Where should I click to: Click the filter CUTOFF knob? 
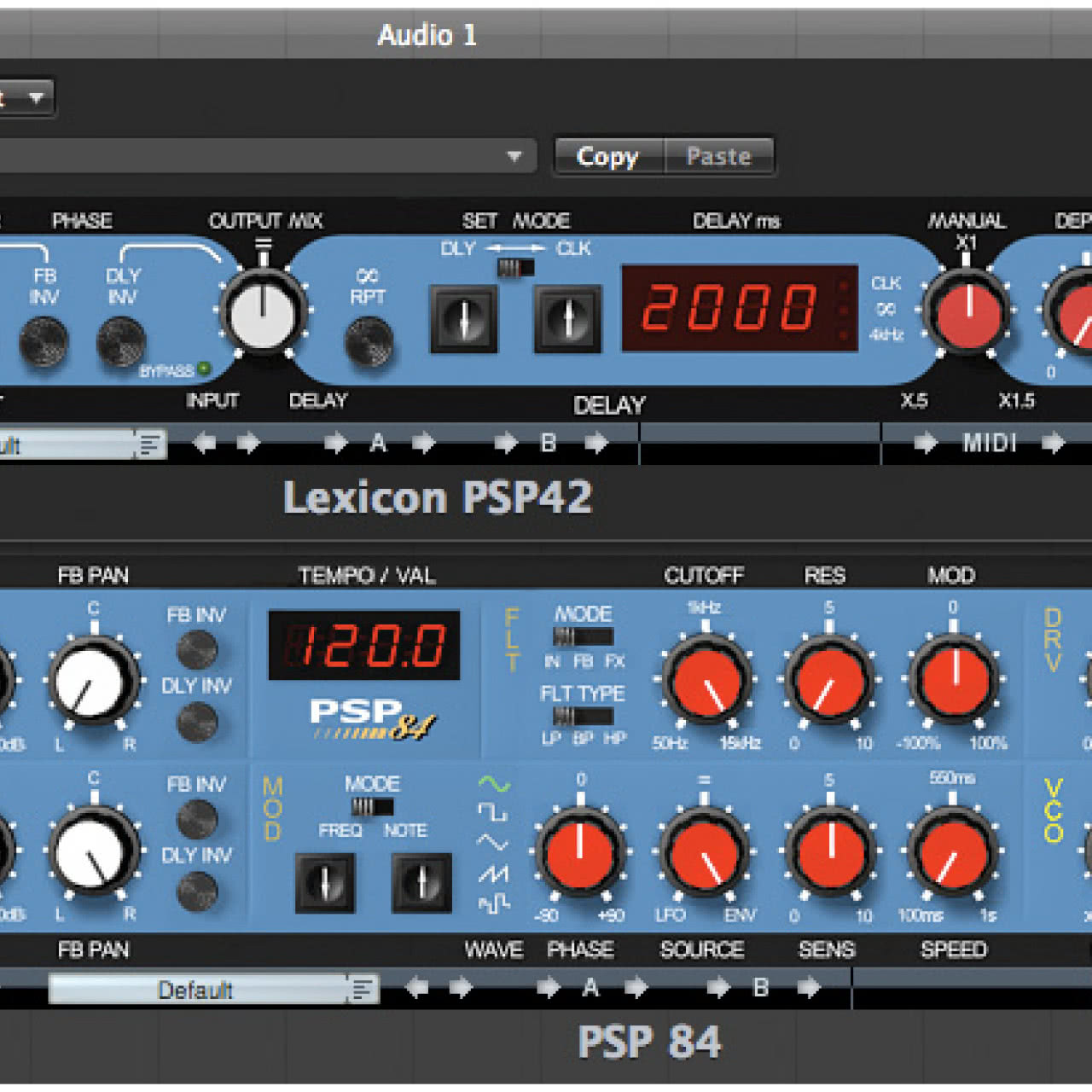pos(705,681)
